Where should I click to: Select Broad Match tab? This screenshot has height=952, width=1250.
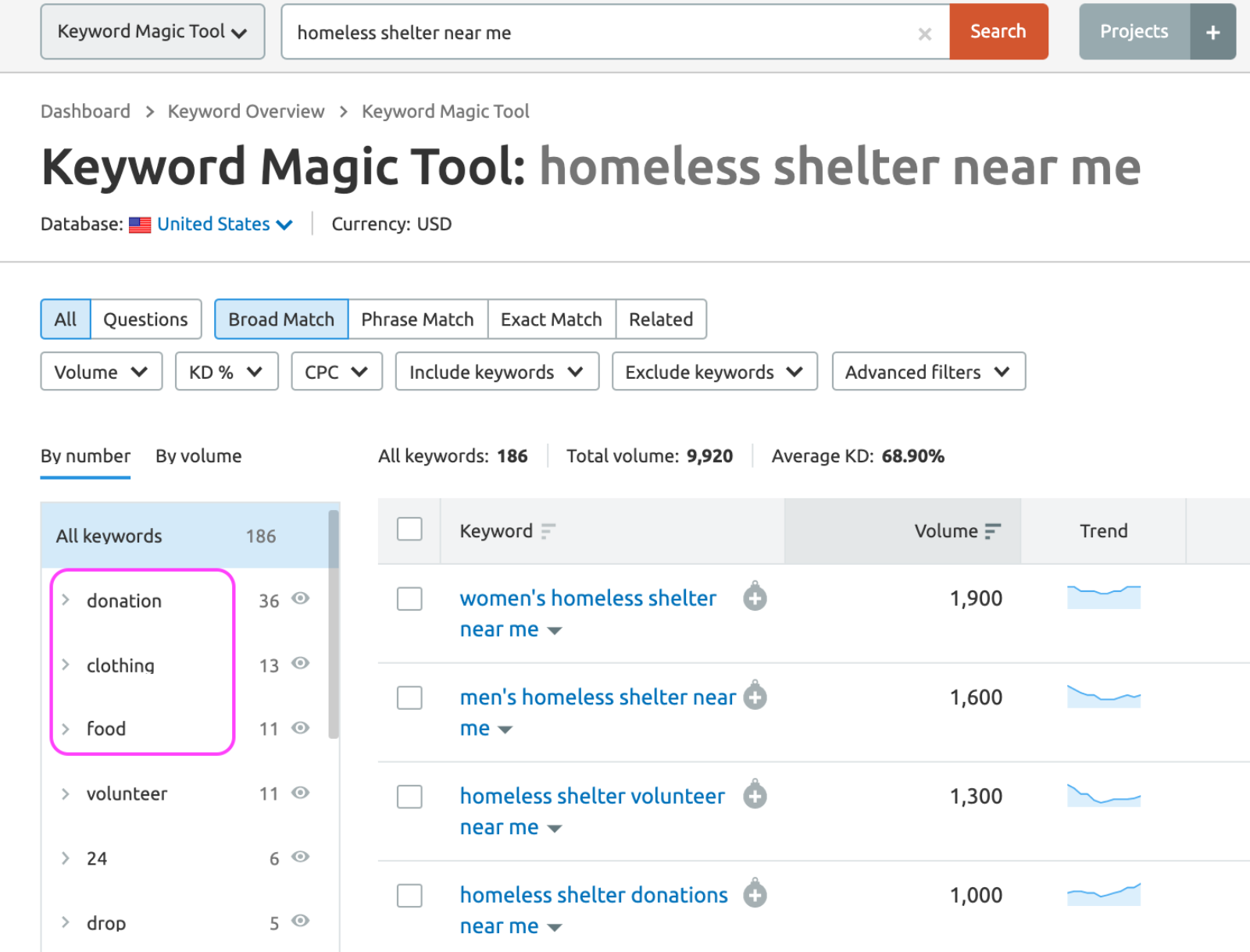(281, 319)
